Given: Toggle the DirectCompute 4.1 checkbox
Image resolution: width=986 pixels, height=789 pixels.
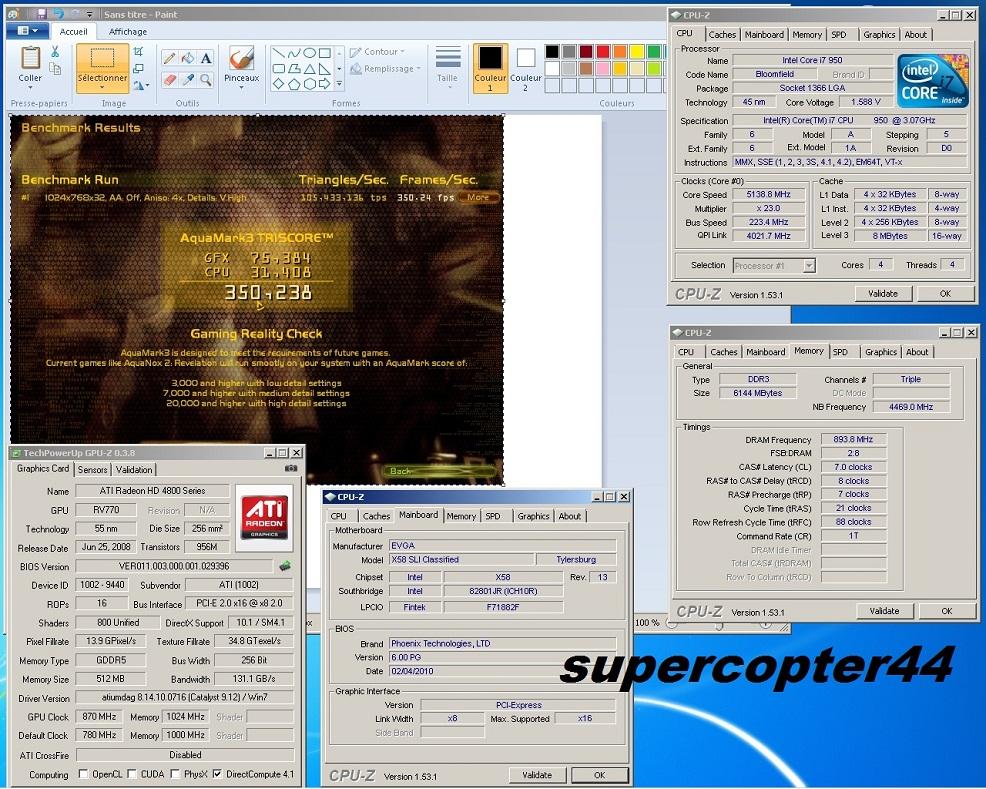Looking at the screenshot, I should pyautogui.click(x=217, y=774).
